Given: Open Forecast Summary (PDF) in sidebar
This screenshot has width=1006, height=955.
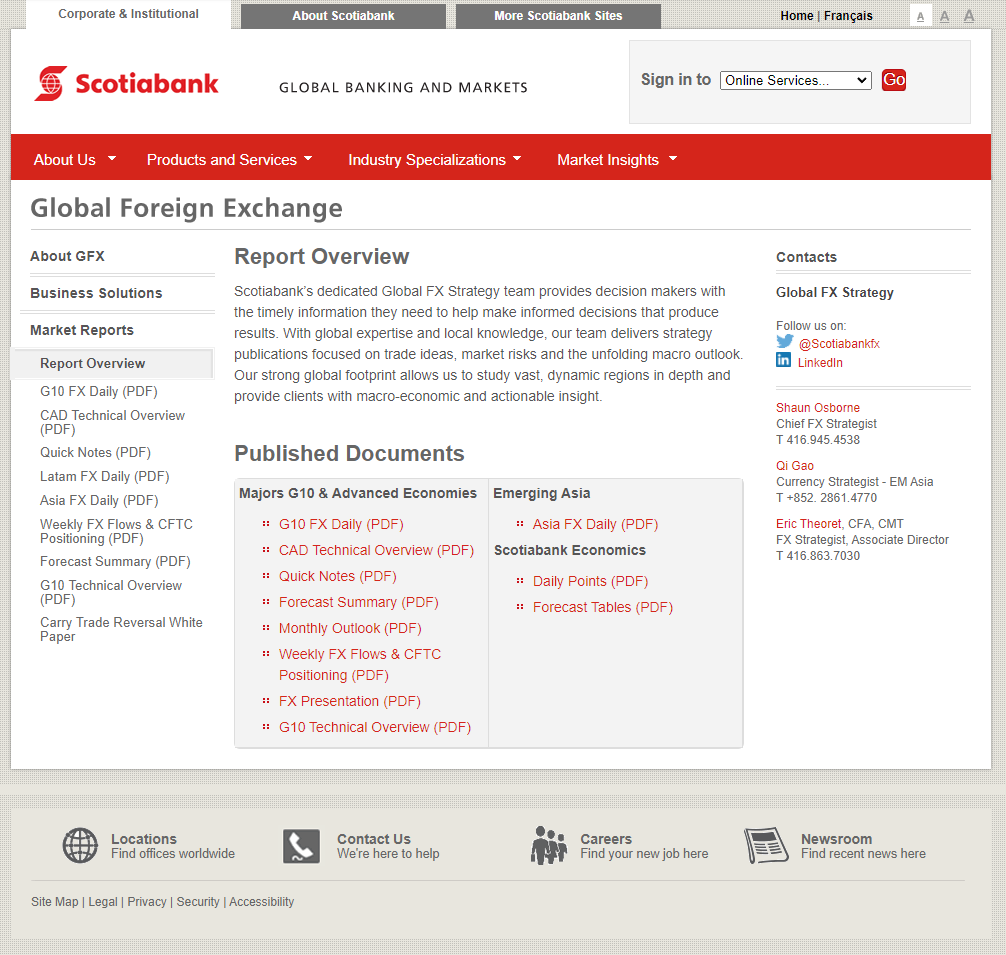Looking at the screenshot, I should point(115,561).
